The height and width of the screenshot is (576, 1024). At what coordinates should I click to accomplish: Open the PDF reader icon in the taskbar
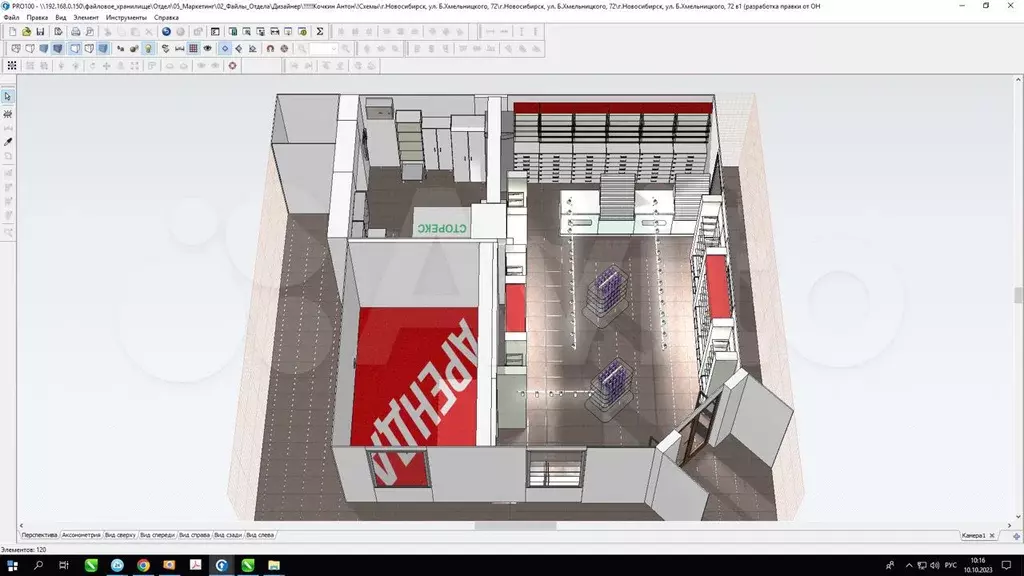195,566
